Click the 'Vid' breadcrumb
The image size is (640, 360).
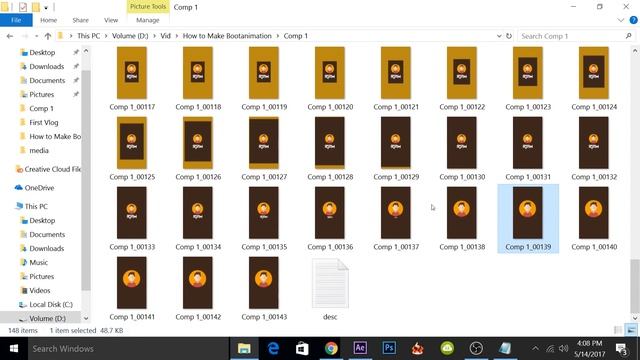point(165,36)
